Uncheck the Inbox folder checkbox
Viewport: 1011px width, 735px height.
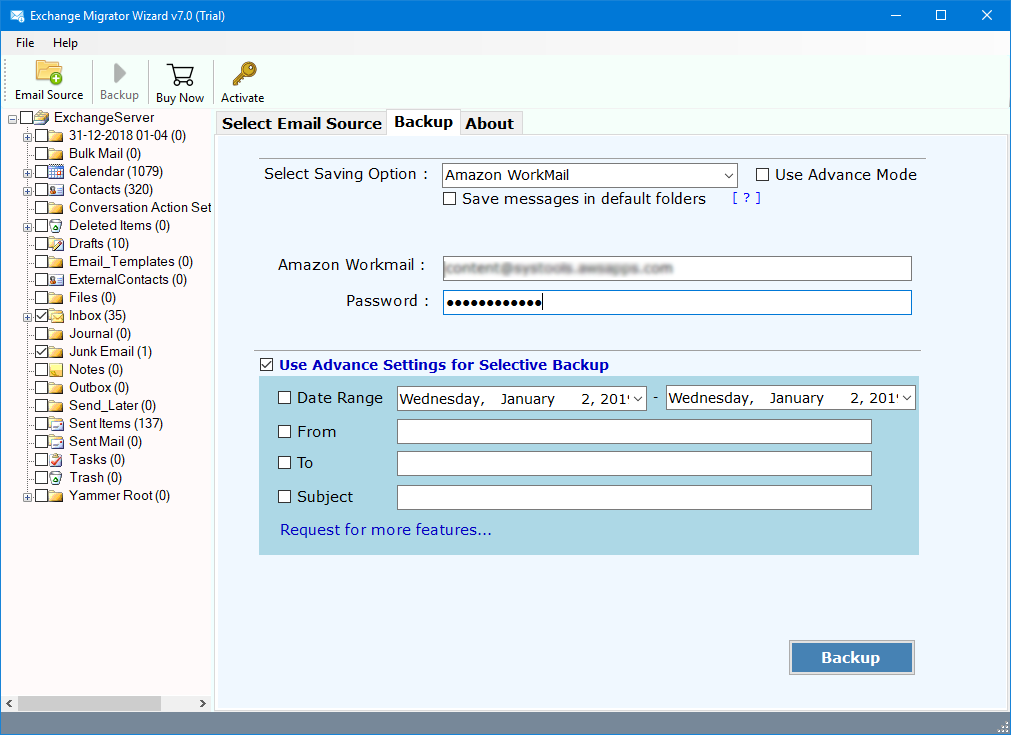[42, 316]
